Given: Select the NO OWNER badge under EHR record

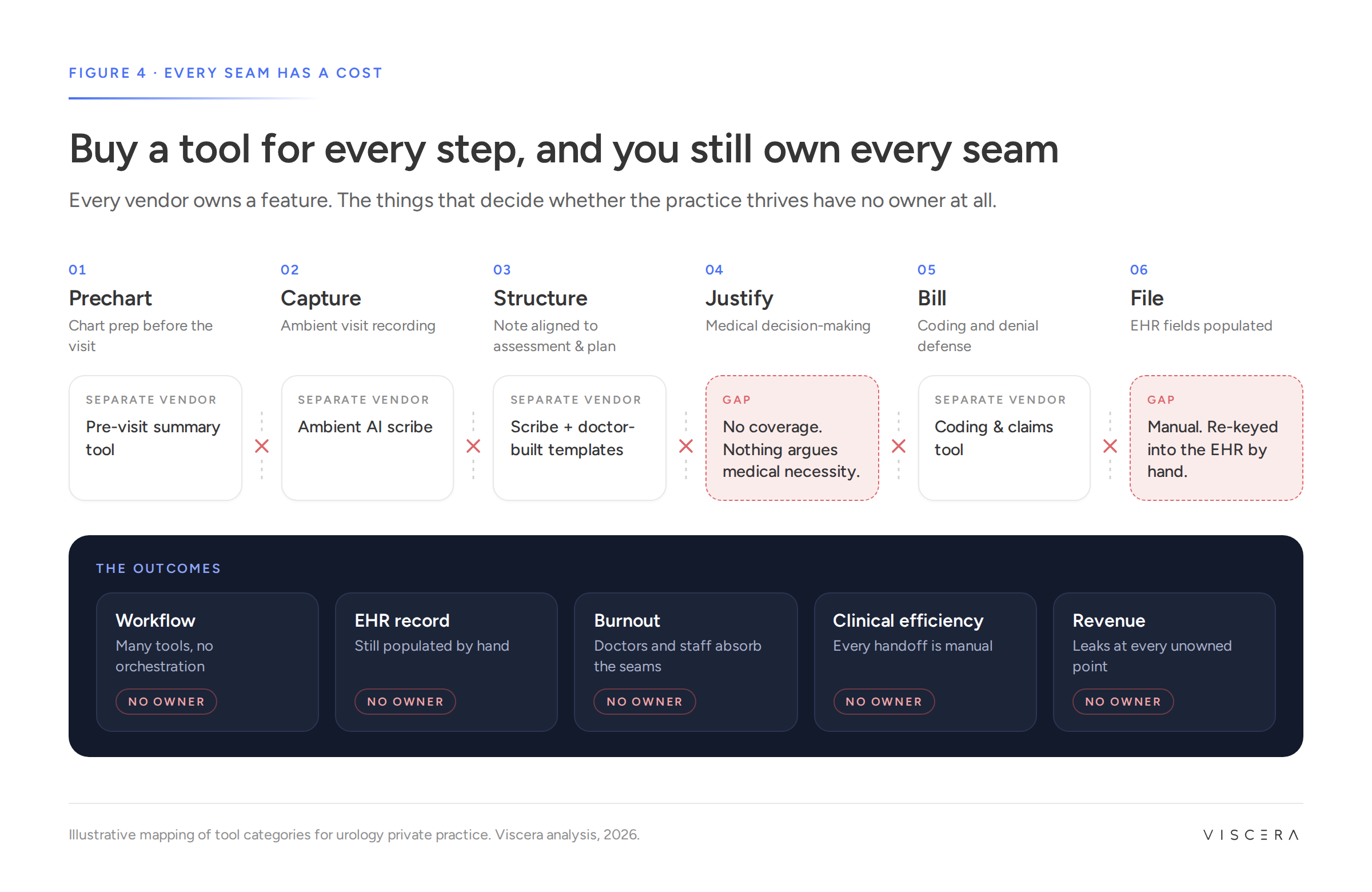Looking at the screenshot, I should click(x=405, y=701).
